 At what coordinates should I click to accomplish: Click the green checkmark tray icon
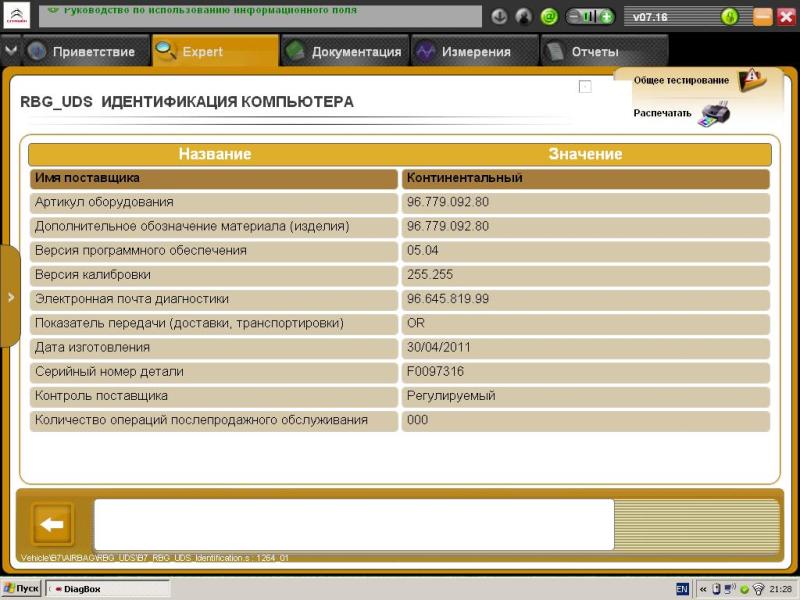(x=744, y=590)
